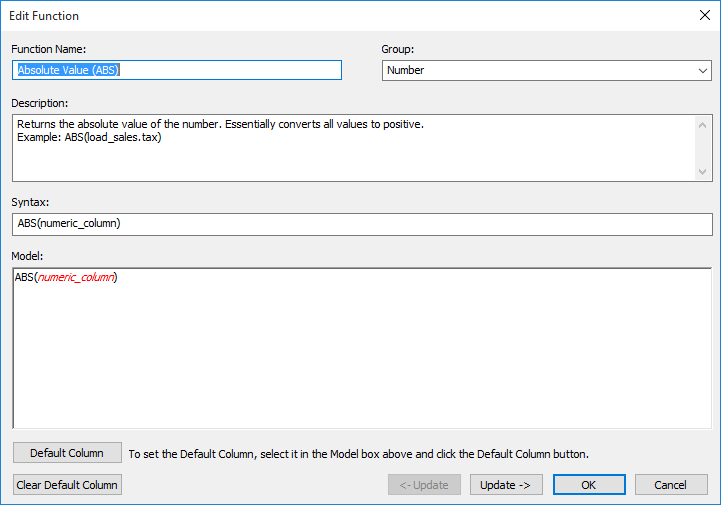Image resolution: width=721 pixels, height=505 pixels.
Task: Click the Default Column instruction text
Action: [358, 454]
